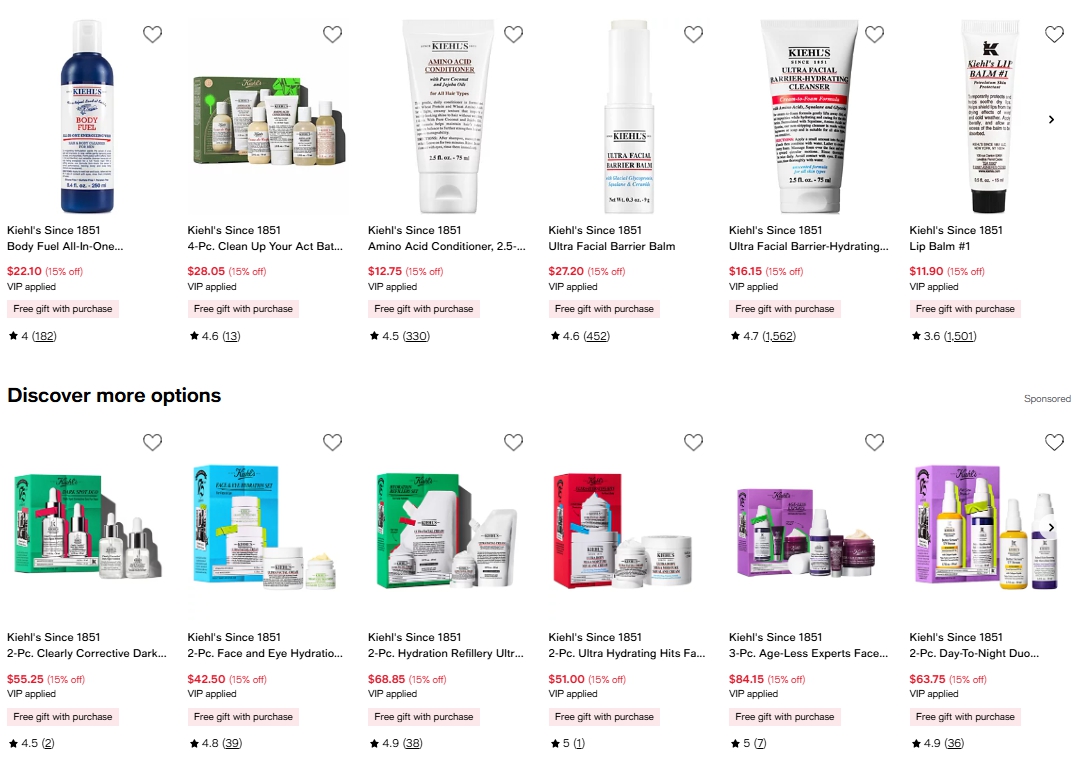The height and width of the screenshot is (775, 1077).
Task: Favorite the Body Fuel All-In-One heart icon
Action: (x=152, y=34)
